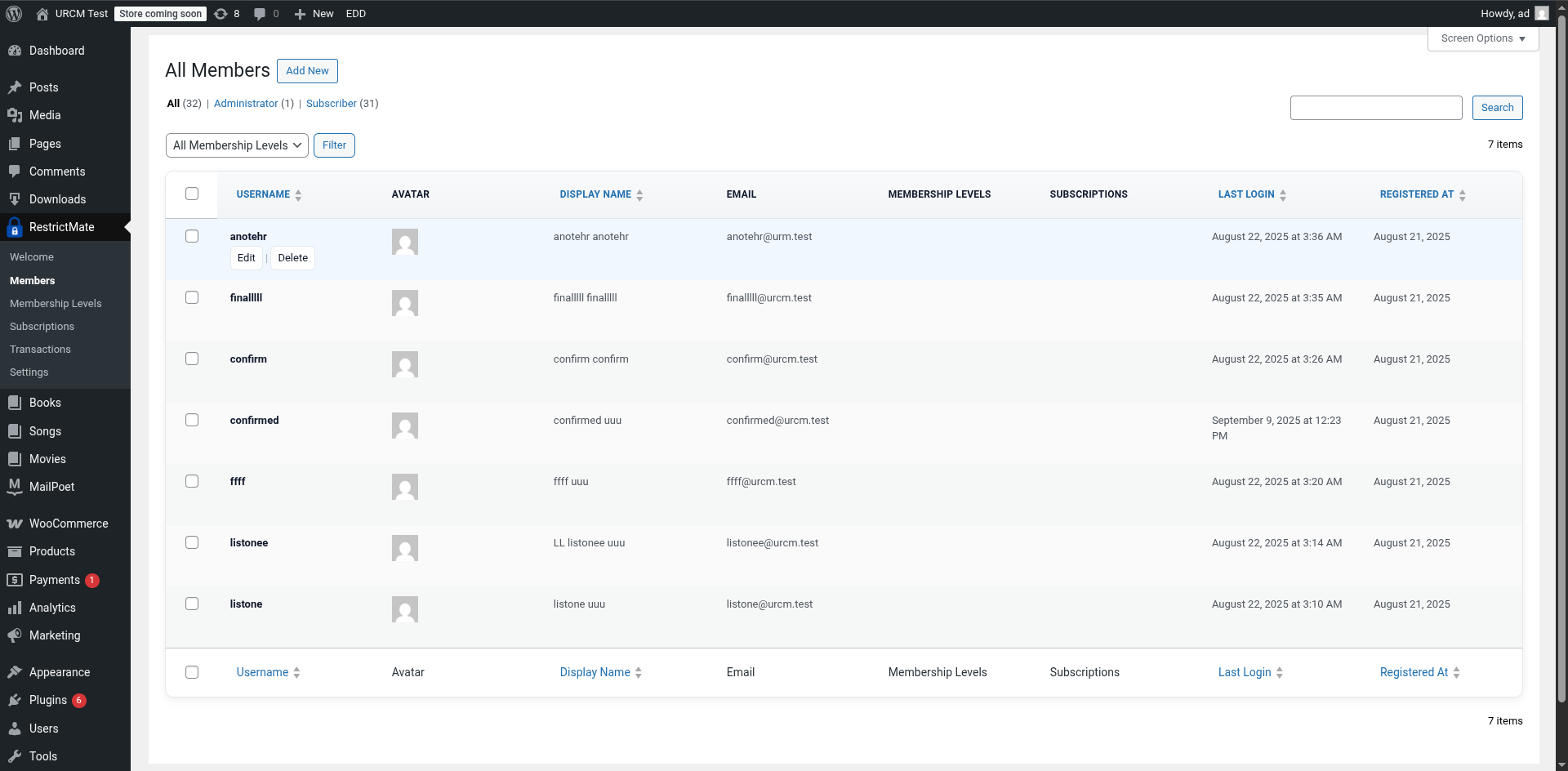Filter members by Subscriber role link
1568x771 pixels.
pos(331,104)
